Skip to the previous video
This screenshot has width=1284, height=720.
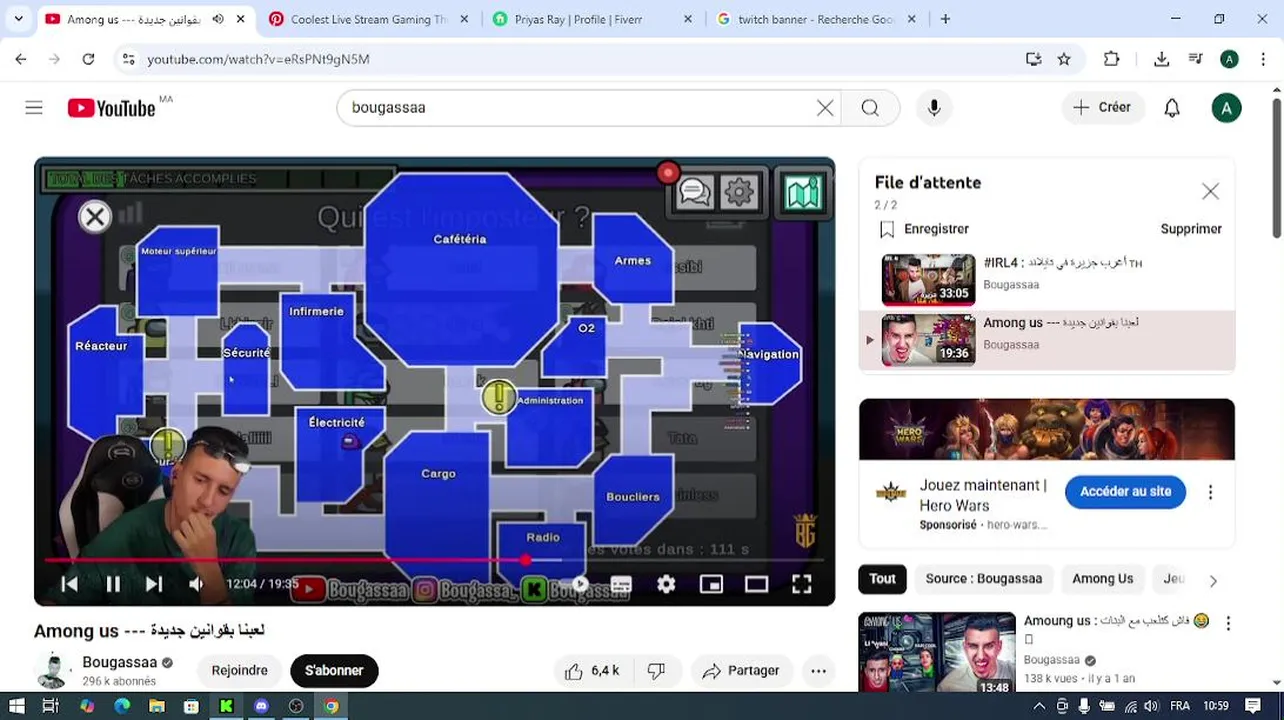[69, 584]
